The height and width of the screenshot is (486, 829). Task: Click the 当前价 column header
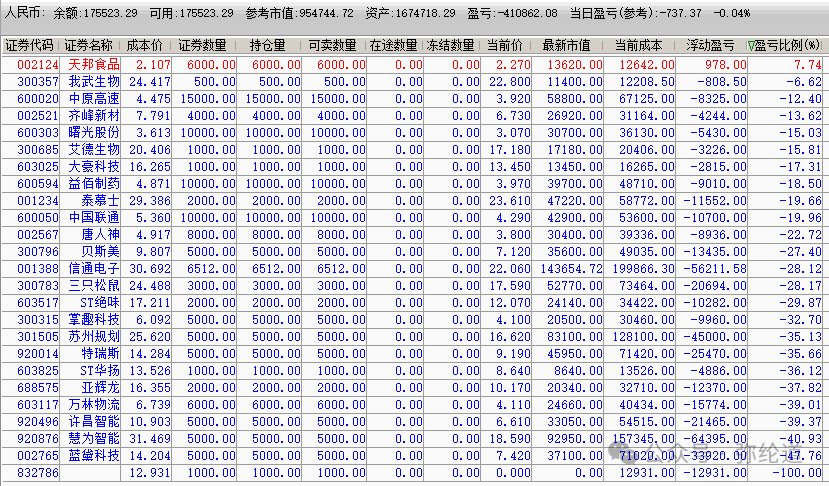(x=505, y=45)
